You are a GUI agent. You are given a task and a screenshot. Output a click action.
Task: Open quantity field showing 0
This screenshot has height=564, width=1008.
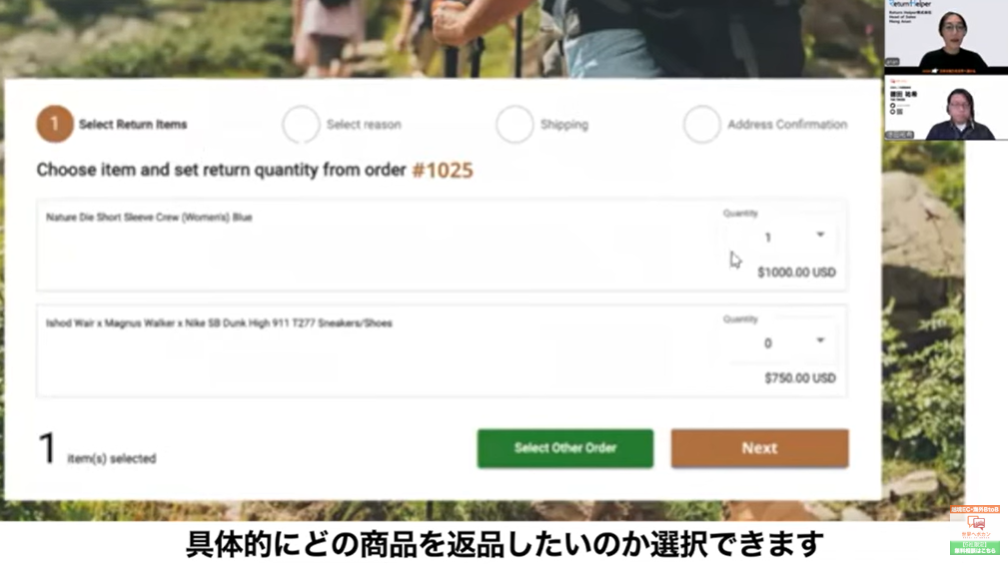tap(779, 343)
